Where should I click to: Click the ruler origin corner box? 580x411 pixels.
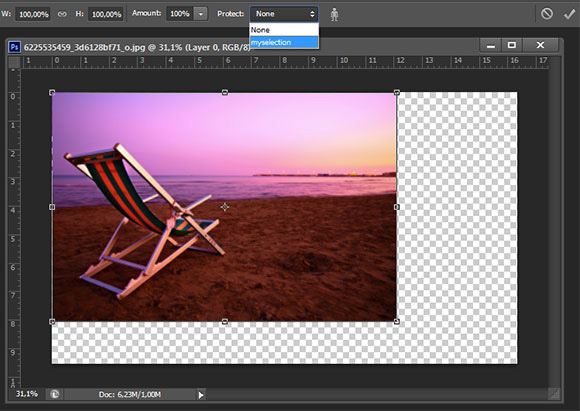click(x=14, y=61)
